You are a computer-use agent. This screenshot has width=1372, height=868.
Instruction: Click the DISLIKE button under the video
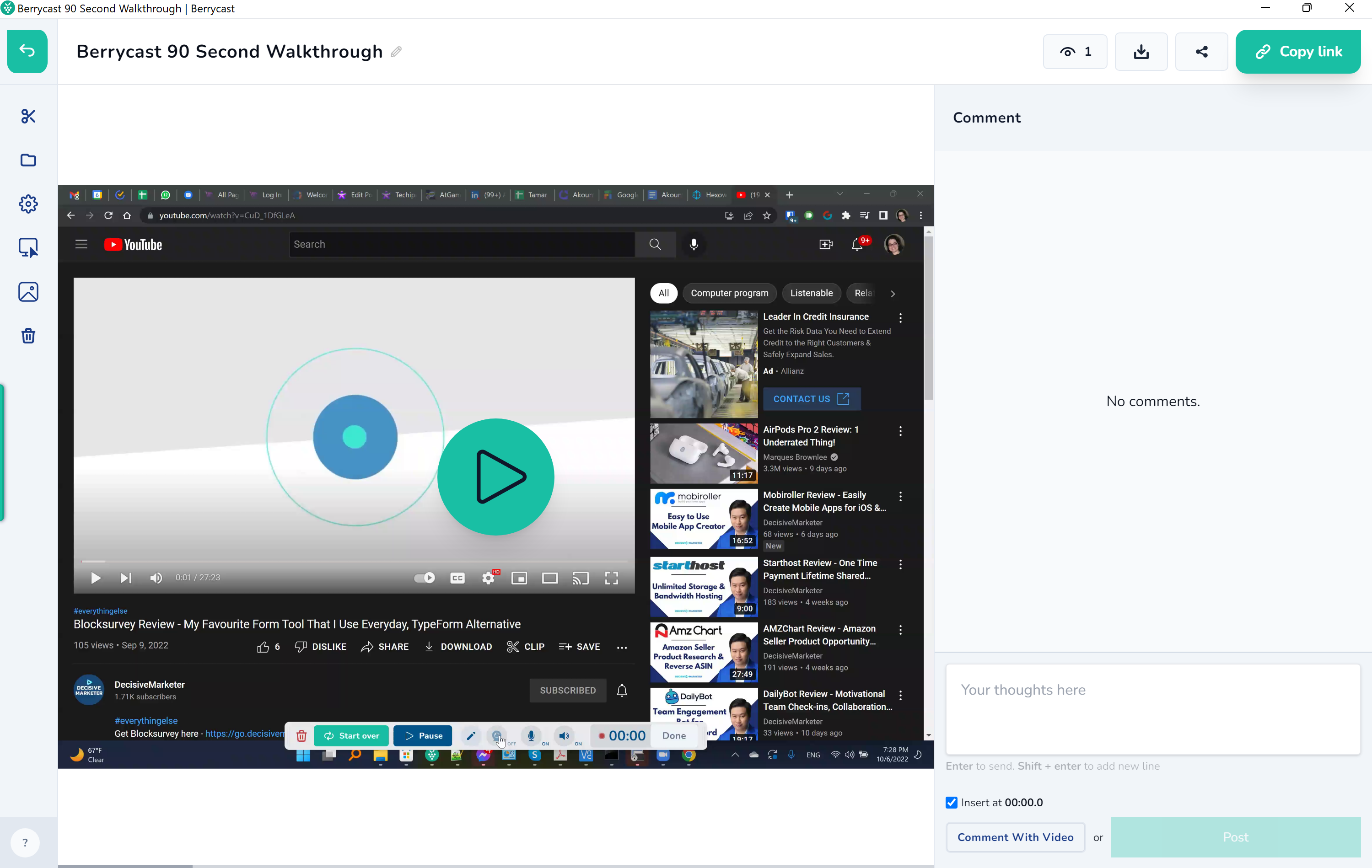pyautogui.click(x=320, y=647)
